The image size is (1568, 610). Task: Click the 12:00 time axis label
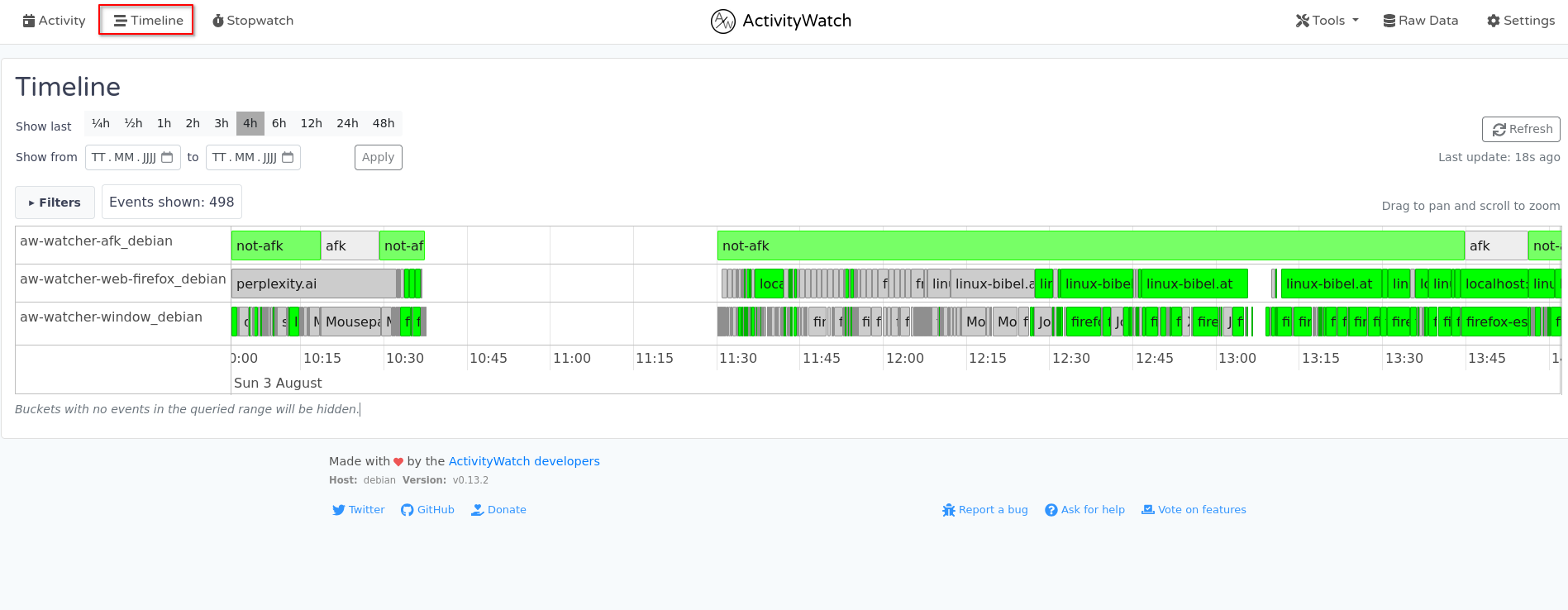click(905, 358)
